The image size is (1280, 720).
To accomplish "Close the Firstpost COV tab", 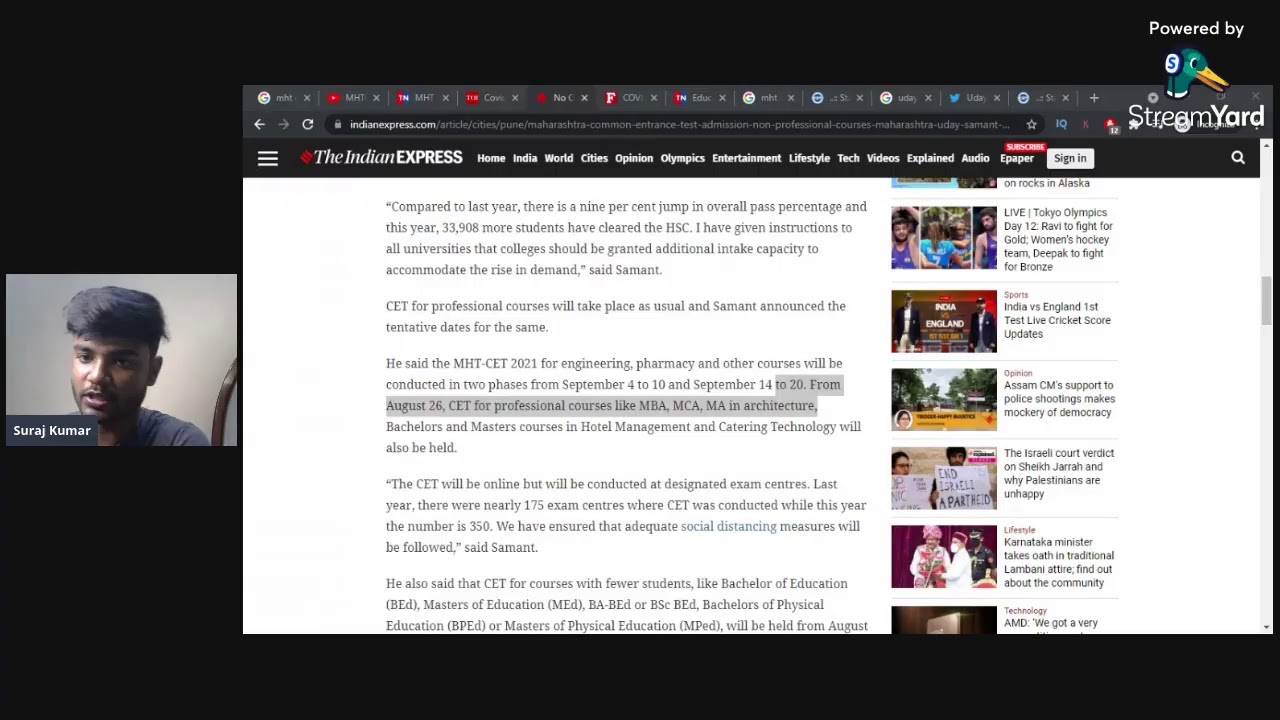I will 654,98.
